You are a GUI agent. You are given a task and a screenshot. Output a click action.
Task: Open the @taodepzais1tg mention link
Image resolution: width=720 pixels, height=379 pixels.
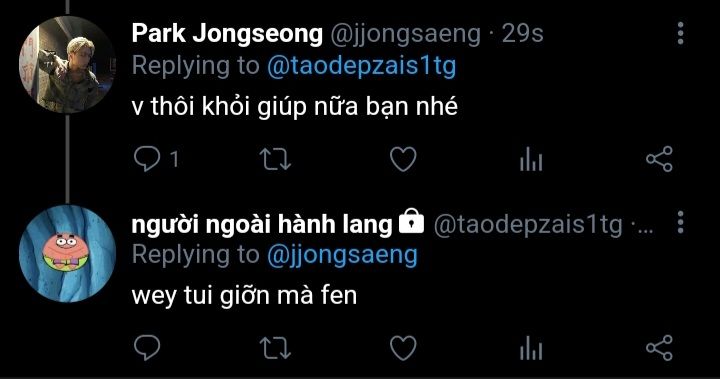tap(361, 67)
